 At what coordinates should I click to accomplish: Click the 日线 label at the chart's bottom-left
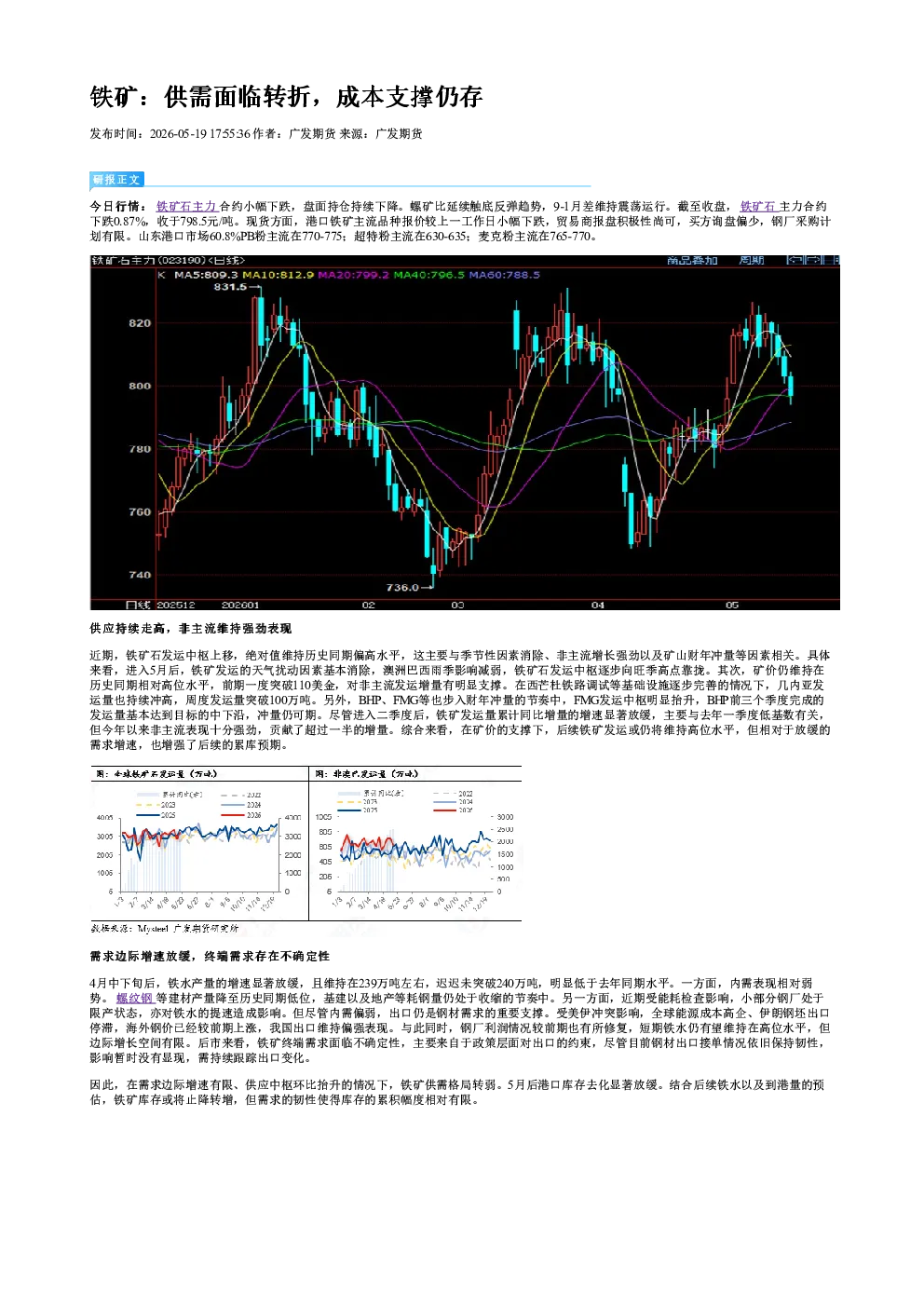[x=138, y=605]
